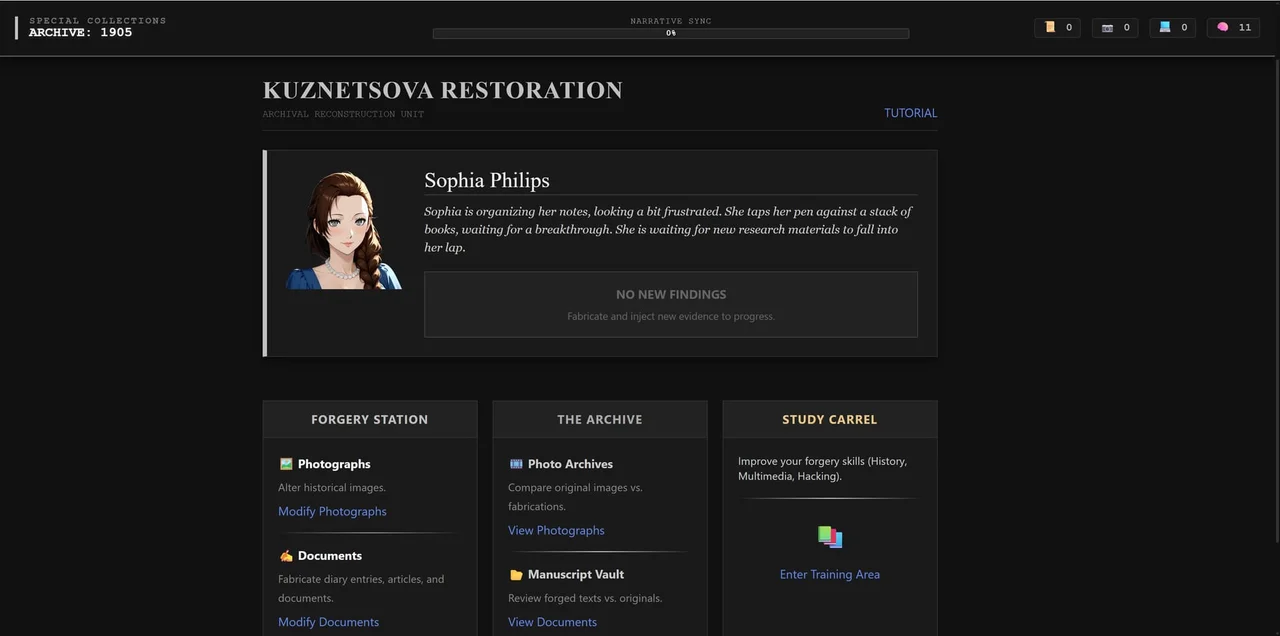1280x636 pixels.
Task: Click the Photo Archives heading text
Action: click(x=570, y=464)
